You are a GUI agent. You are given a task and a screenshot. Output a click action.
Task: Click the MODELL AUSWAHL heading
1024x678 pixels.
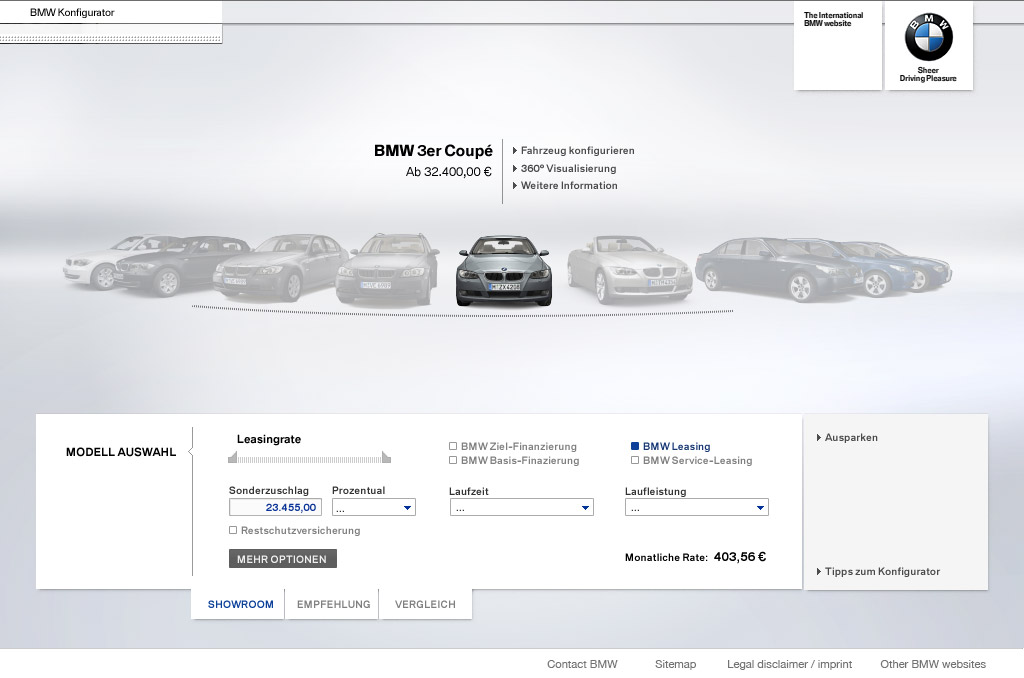point(121,452)
